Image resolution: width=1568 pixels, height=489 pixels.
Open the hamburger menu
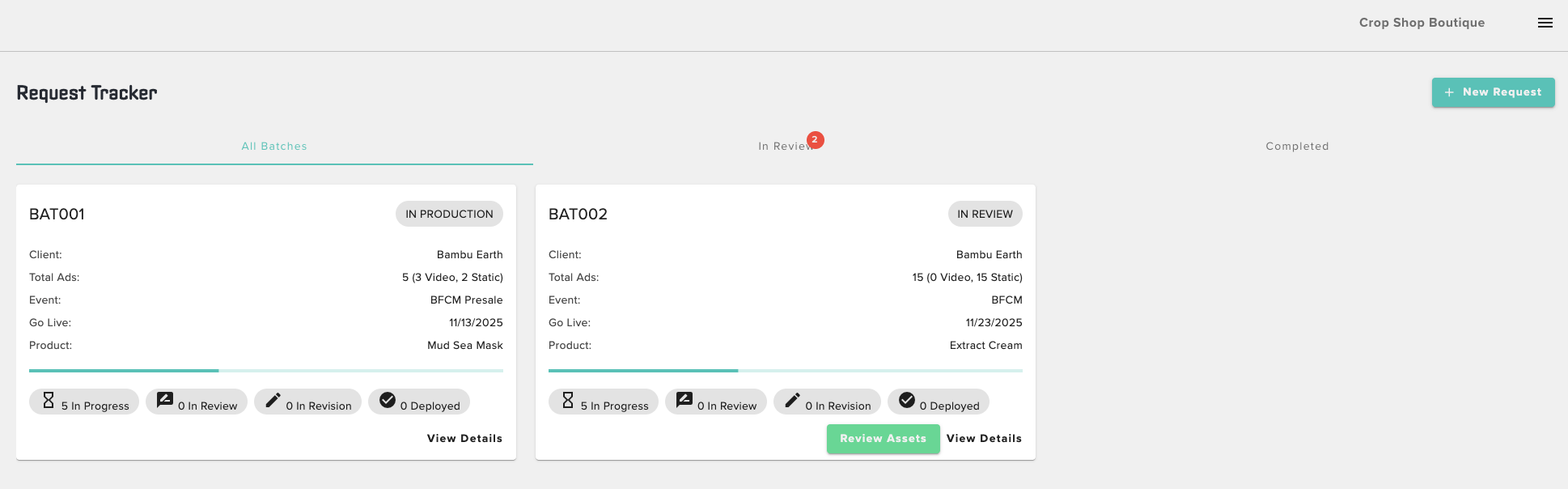pyautogui.click(x=1545, y=22)
